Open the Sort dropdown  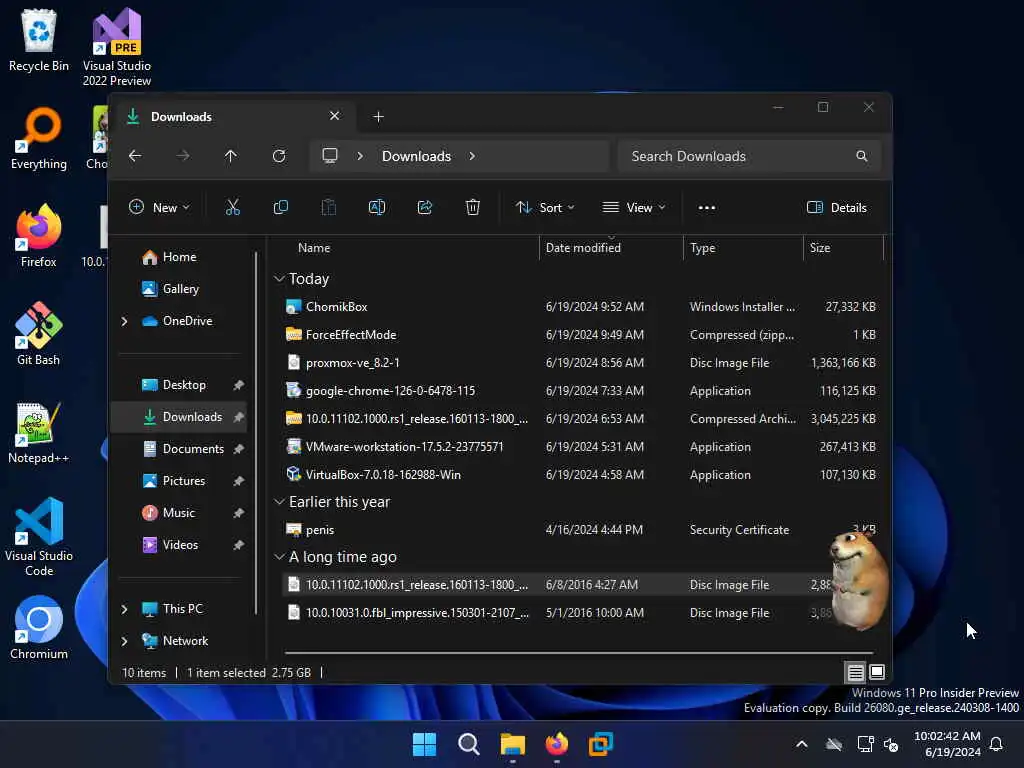coord(545,208)
